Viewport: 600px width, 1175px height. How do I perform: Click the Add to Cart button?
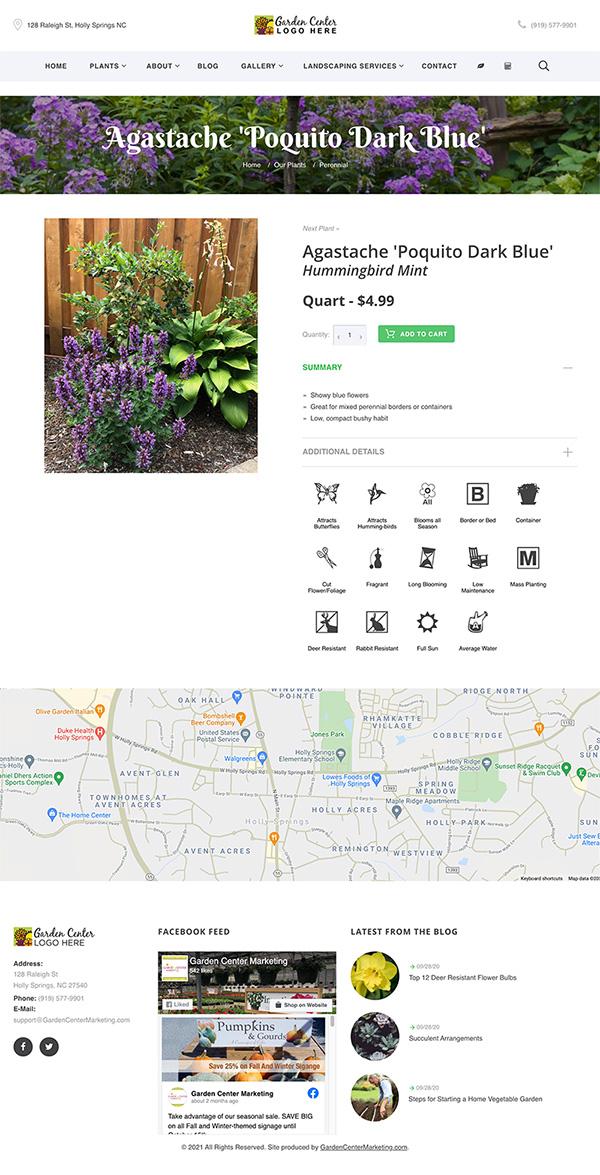416,333
